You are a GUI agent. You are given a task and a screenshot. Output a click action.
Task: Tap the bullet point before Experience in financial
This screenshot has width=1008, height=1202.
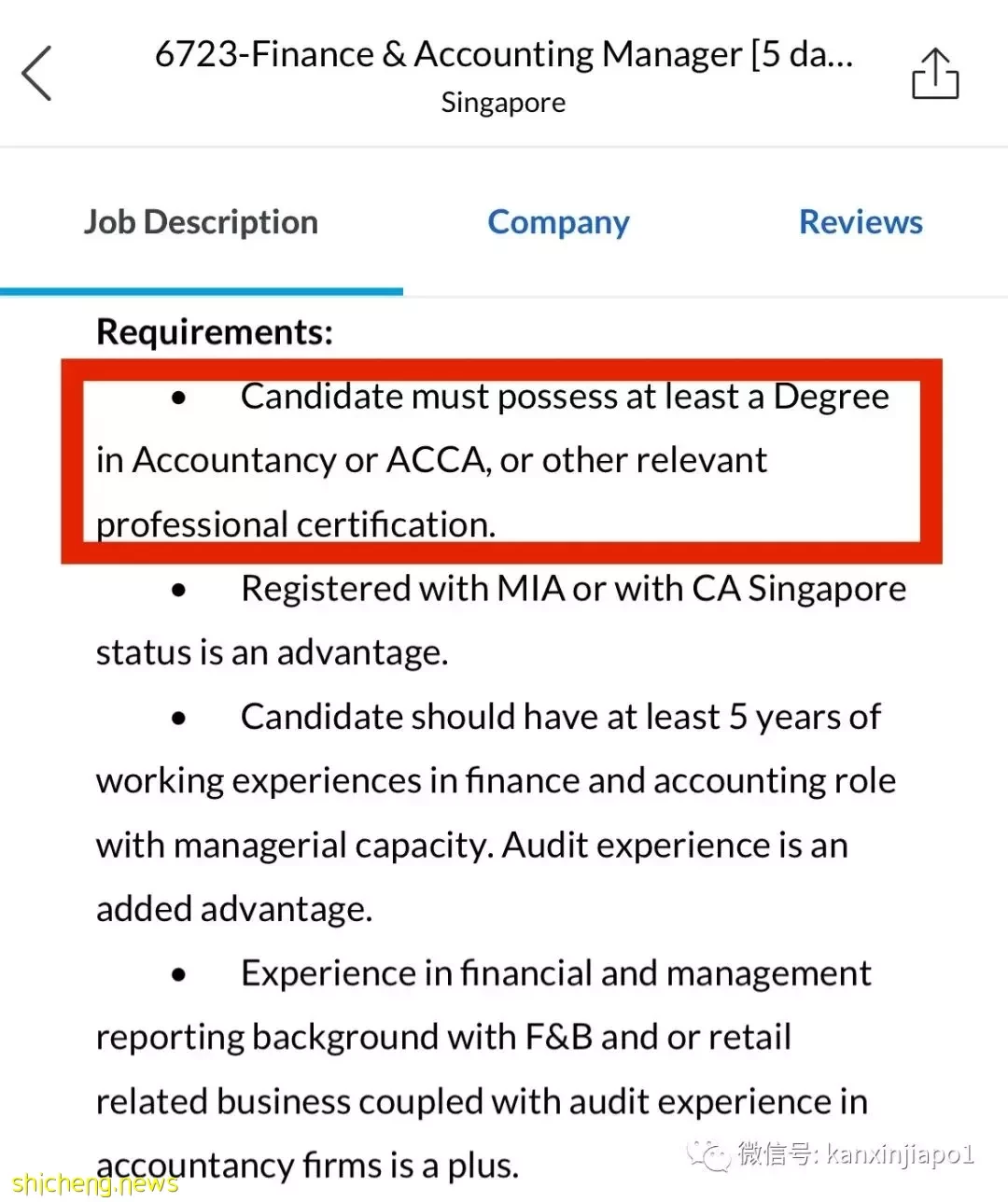point(178,975)
